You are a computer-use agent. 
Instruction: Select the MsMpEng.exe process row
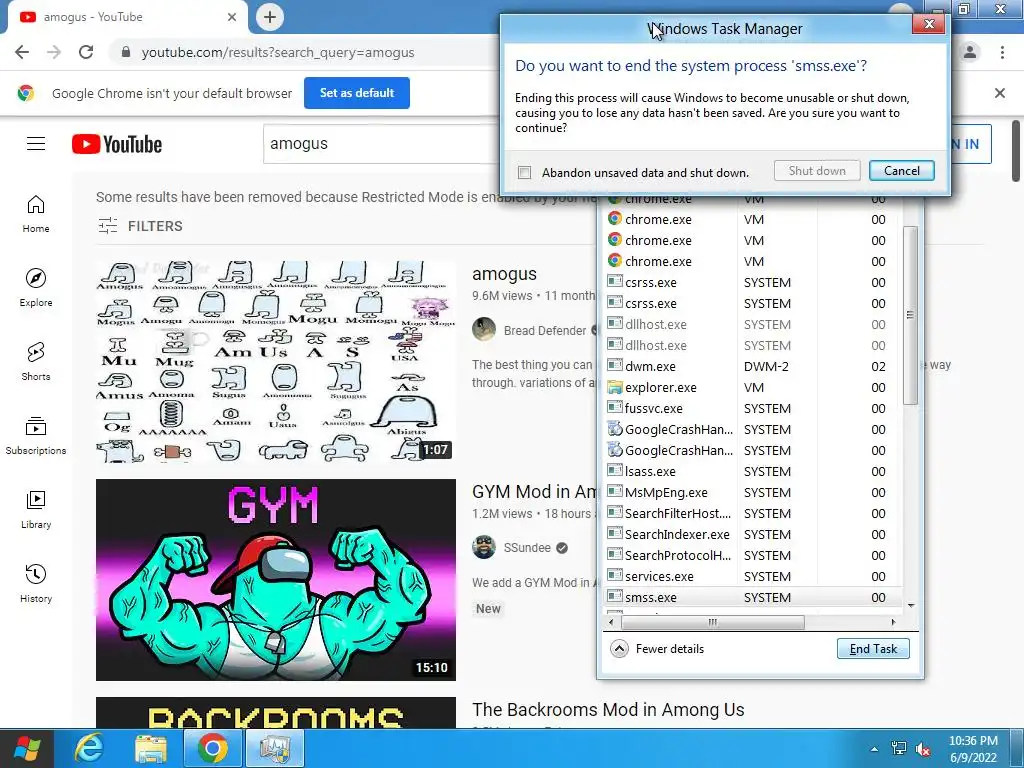click(751, 492)
